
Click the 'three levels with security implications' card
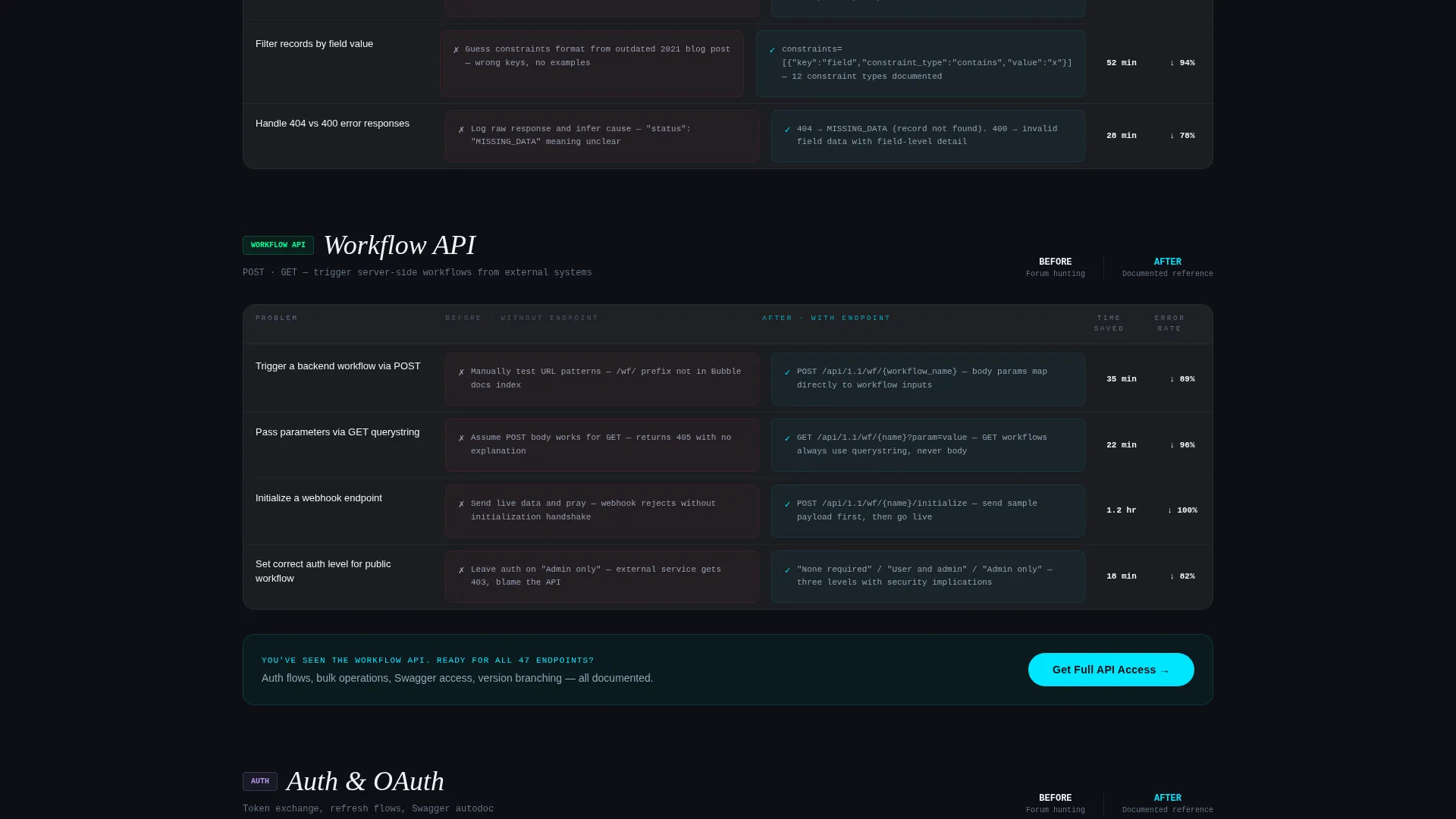click(927, 576)
